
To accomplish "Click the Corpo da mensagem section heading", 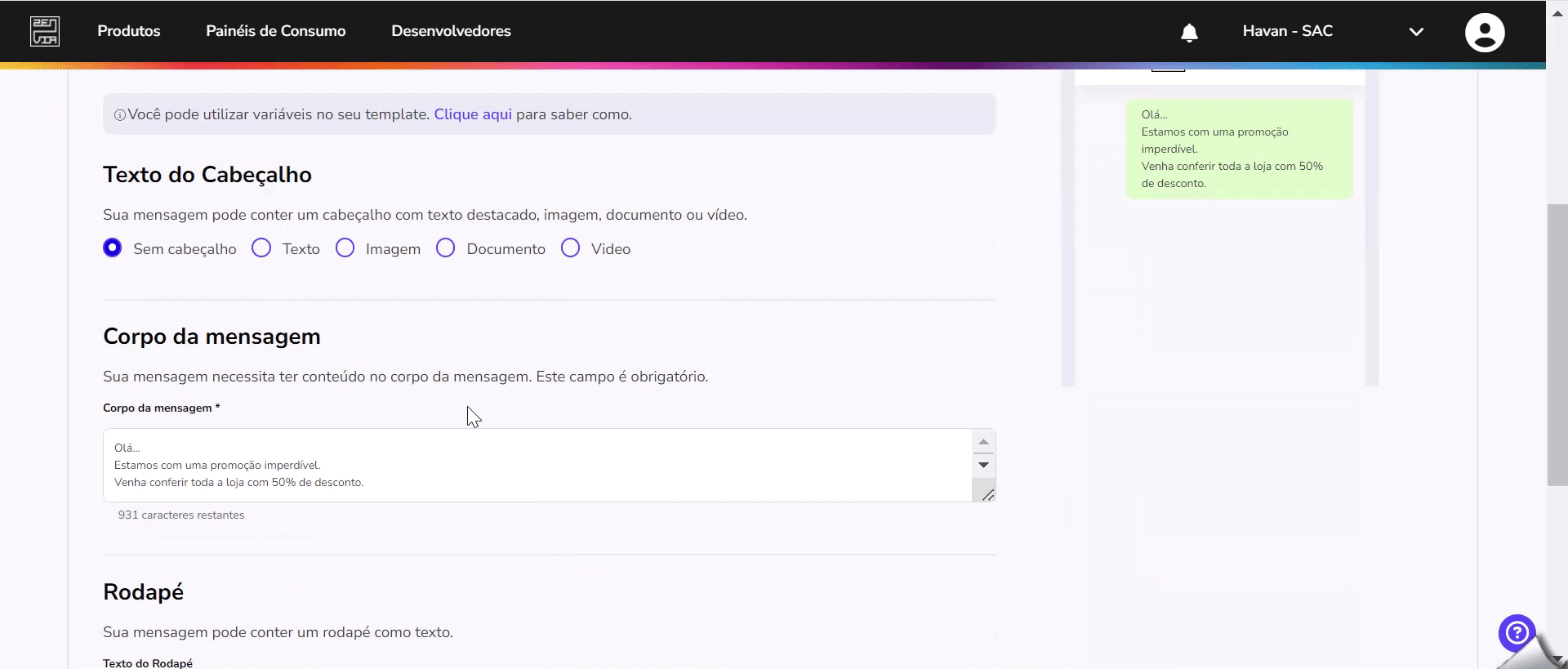I will click(212, 337).
